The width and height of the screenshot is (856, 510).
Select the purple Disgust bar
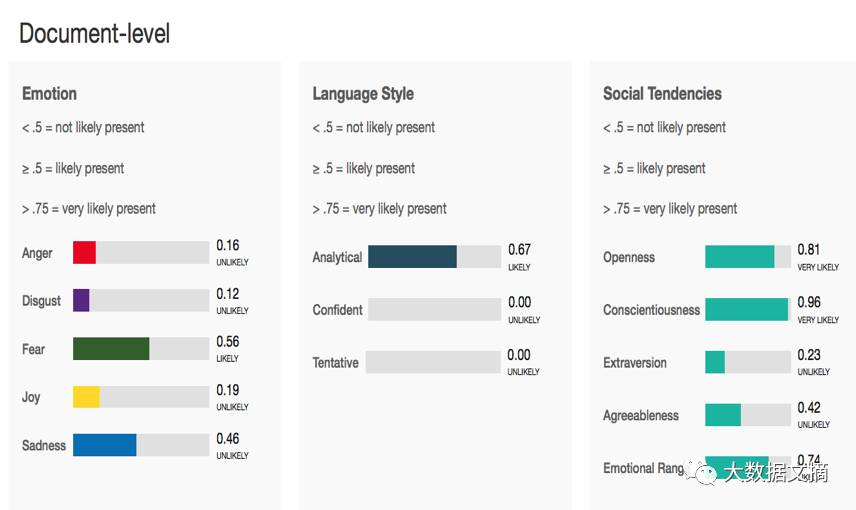[x=141, y=300]
